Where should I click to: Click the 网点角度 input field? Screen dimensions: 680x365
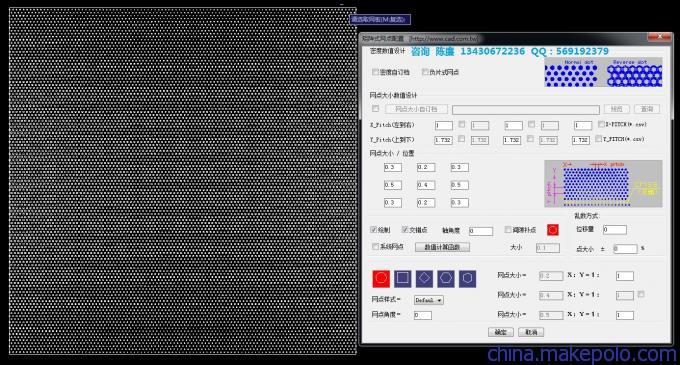click(x=423, y=315)
